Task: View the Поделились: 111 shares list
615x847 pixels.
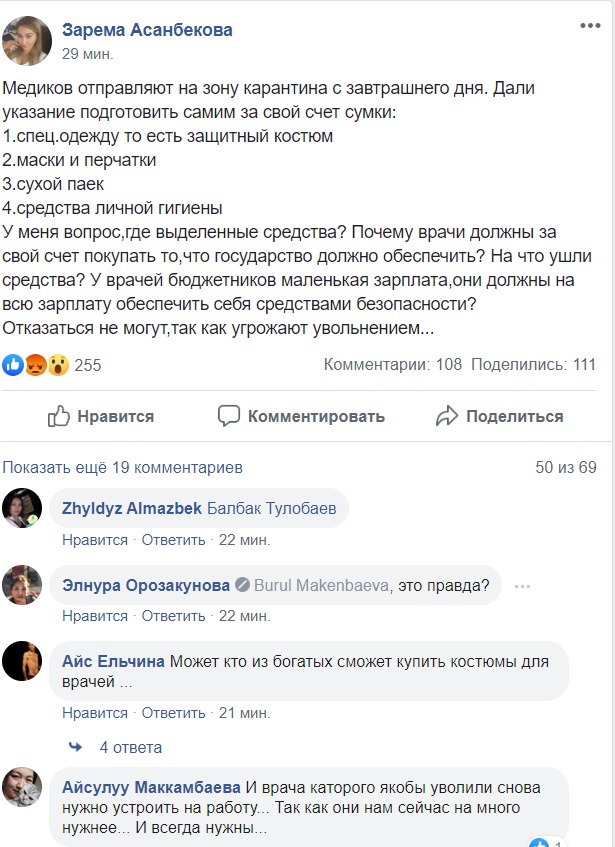Action: click(533, 365)
